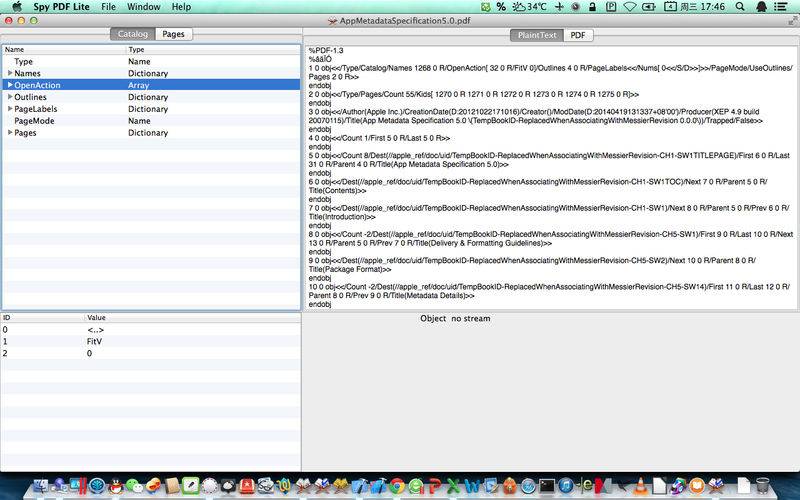Click the Value column header

click(x=193, y=317)
